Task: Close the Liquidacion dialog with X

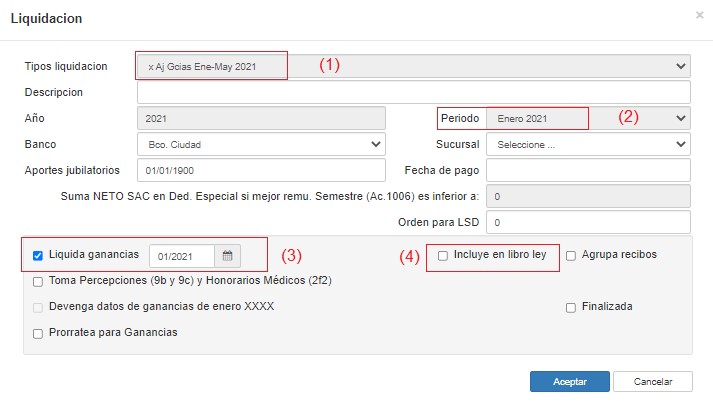Action: point(698,16)
